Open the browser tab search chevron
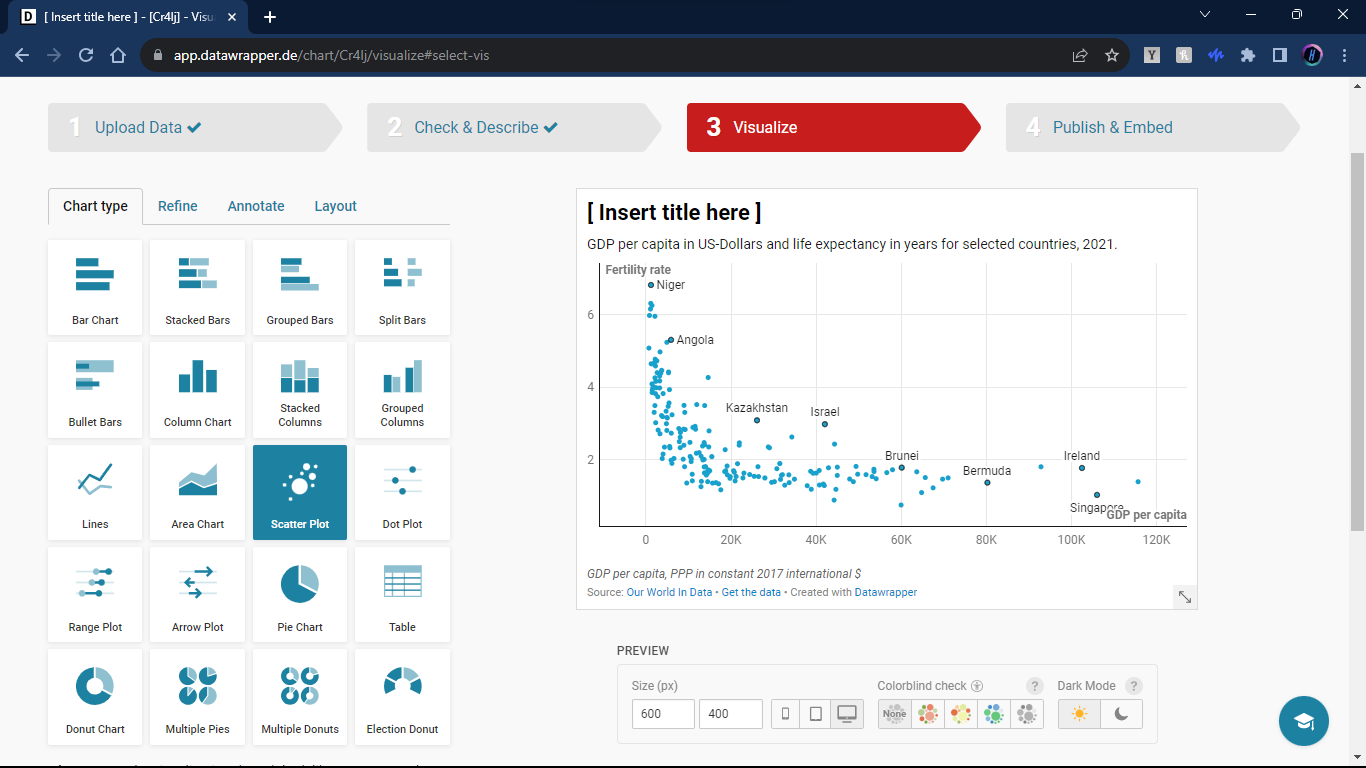1366x768 pixels. [1205, 15]
